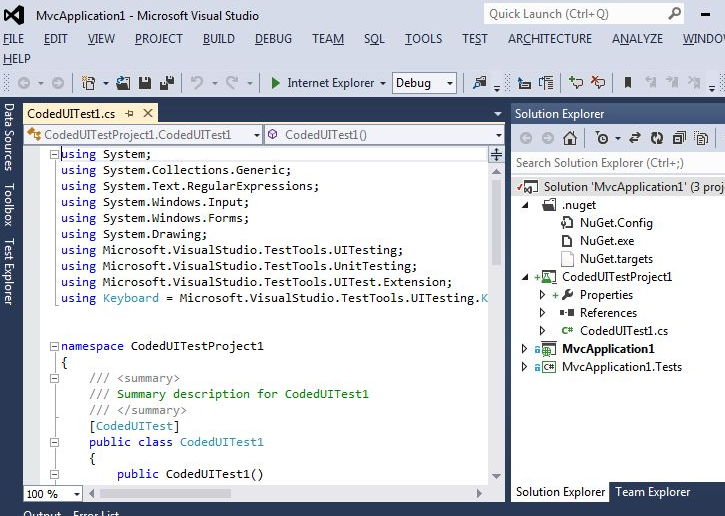Image resolution: width=725 pixels, height=516 pixels.
Task: Click Refresh in the Solution Explorer toolbar
Action: (x=656, y=138)
